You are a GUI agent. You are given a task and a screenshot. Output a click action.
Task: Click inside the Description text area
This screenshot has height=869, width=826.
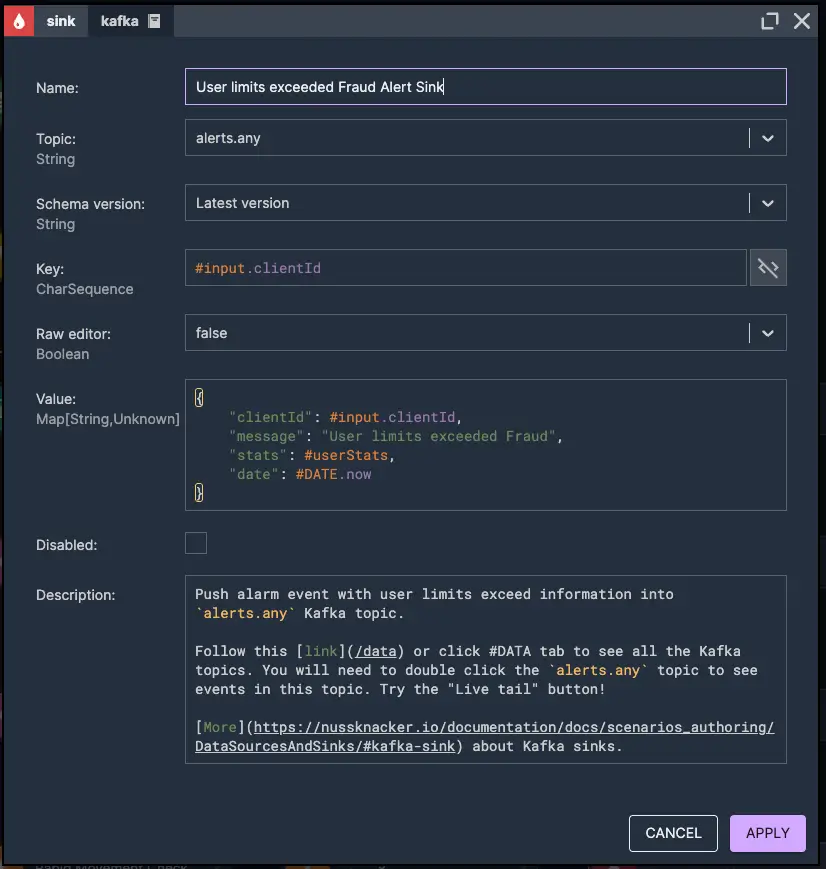[486, 669]
